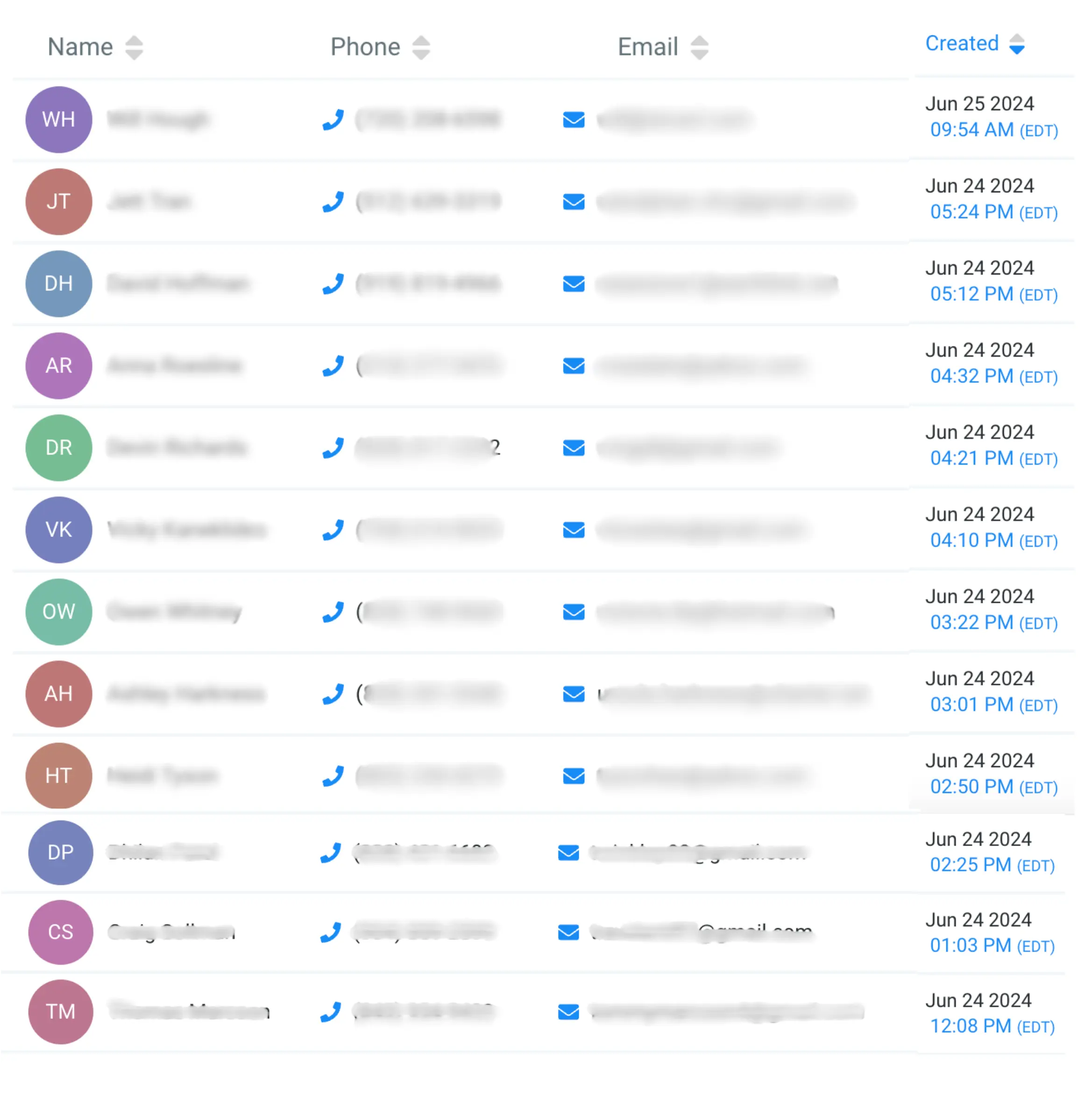Click the email envelope icon in JT row
The height and width of the screenshot is (1115, 1092).
(x=574, y=202)
